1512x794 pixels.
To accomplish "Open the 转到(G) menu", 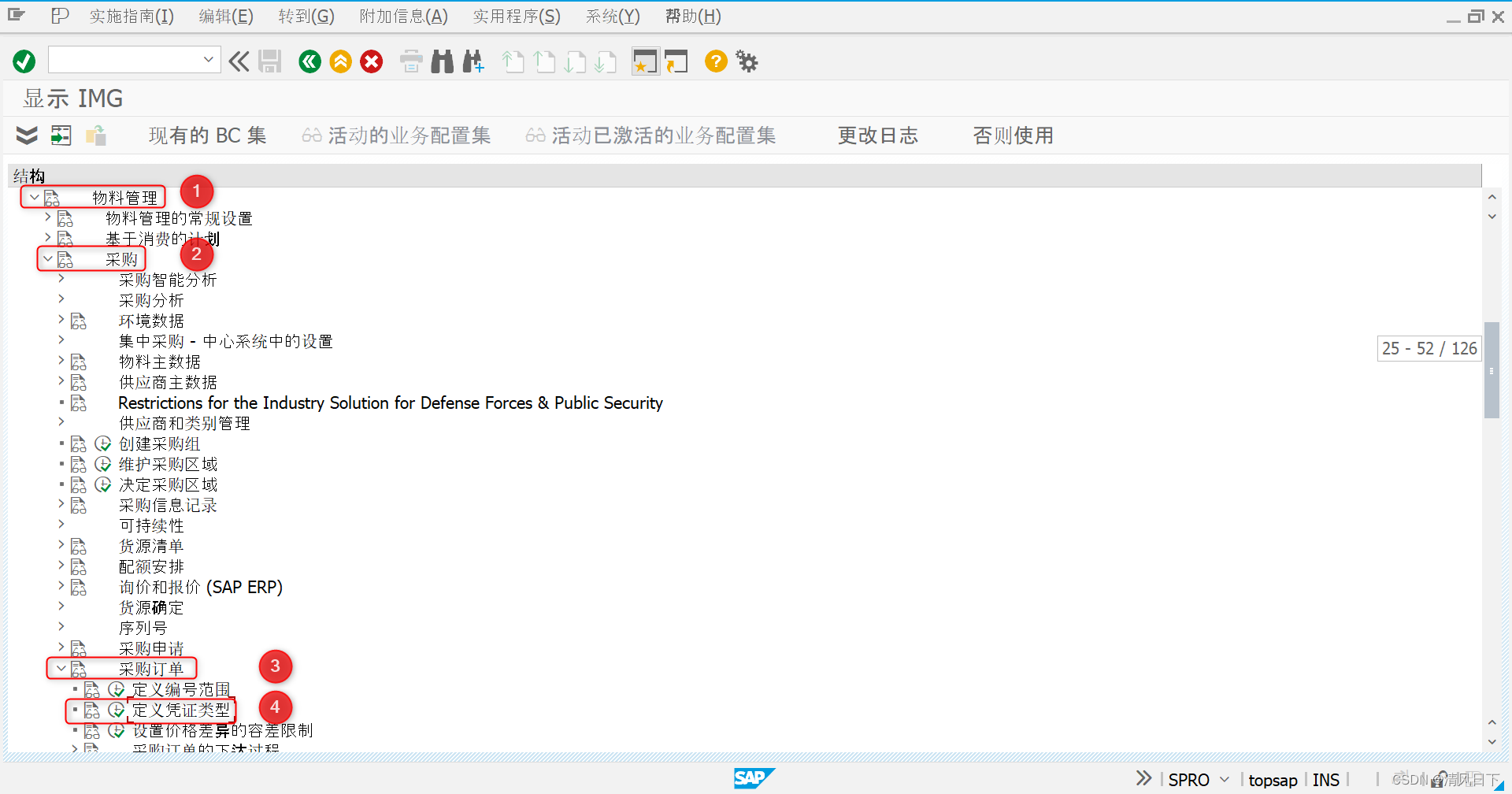I will coord(306,16).
